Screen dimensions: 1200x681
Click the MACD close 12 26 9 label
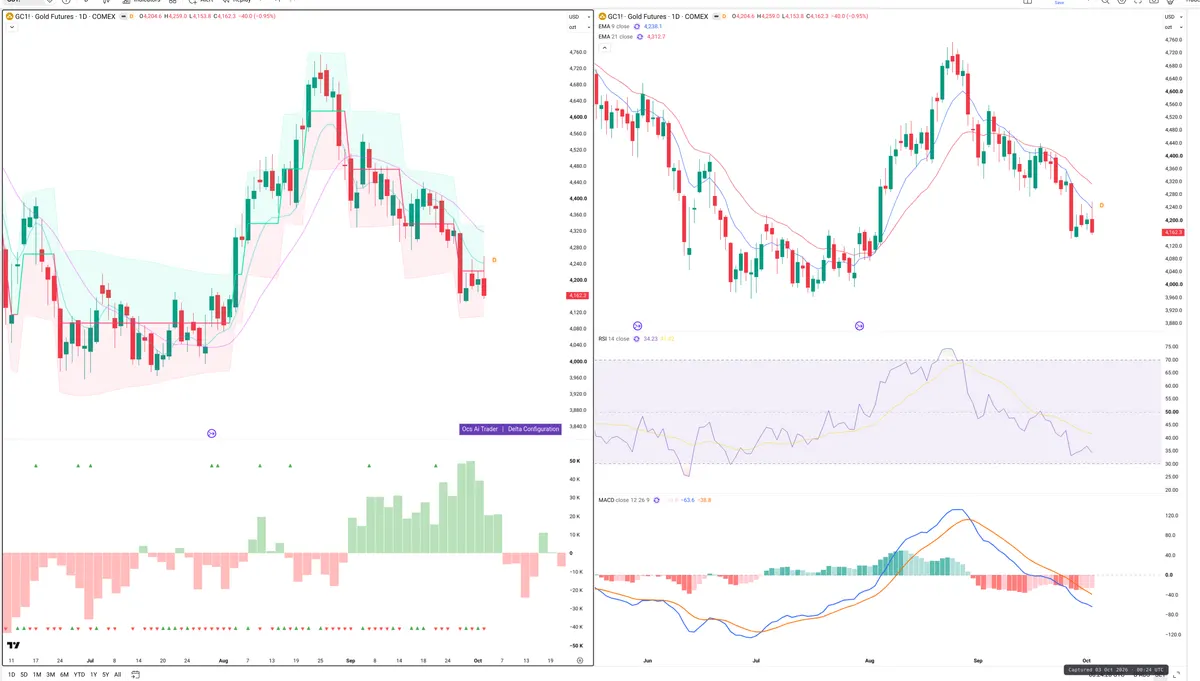pos(624,499)
